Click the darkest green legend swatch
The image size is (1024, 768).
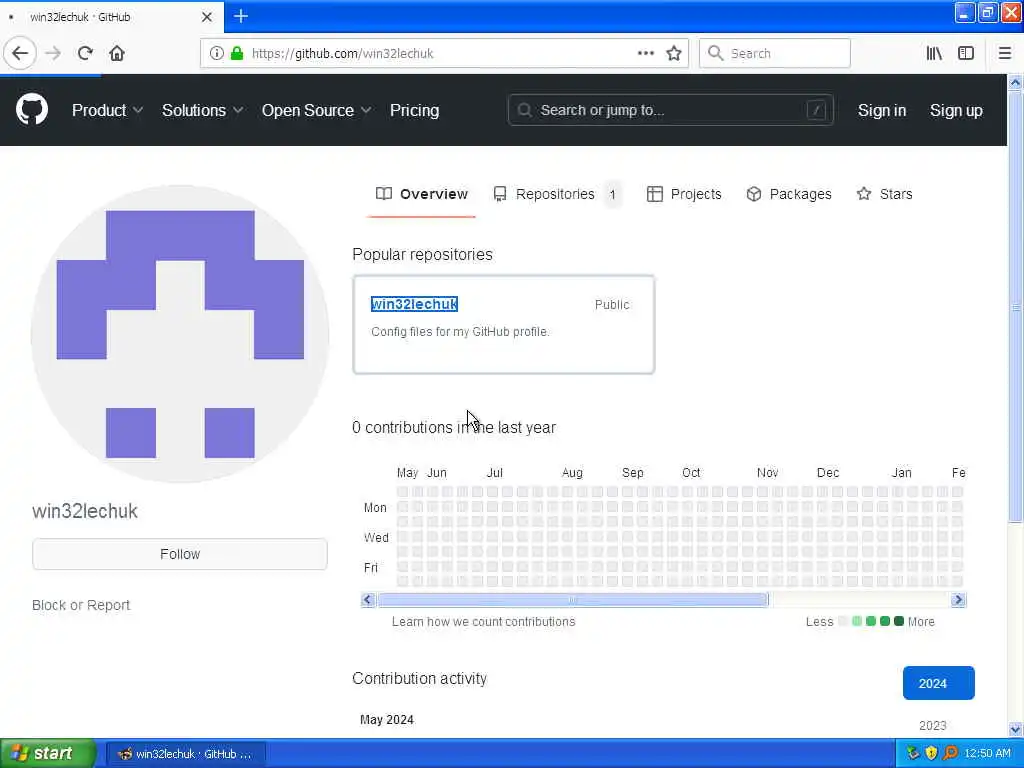(899, 621)
